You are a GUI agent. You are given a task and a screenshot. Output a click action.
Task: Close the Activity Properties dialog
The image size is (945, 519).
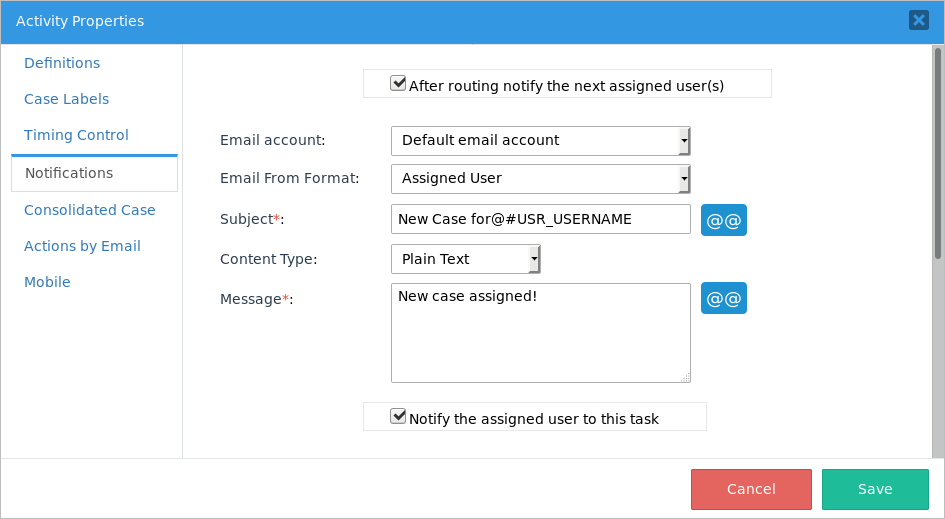coord(918,20)
